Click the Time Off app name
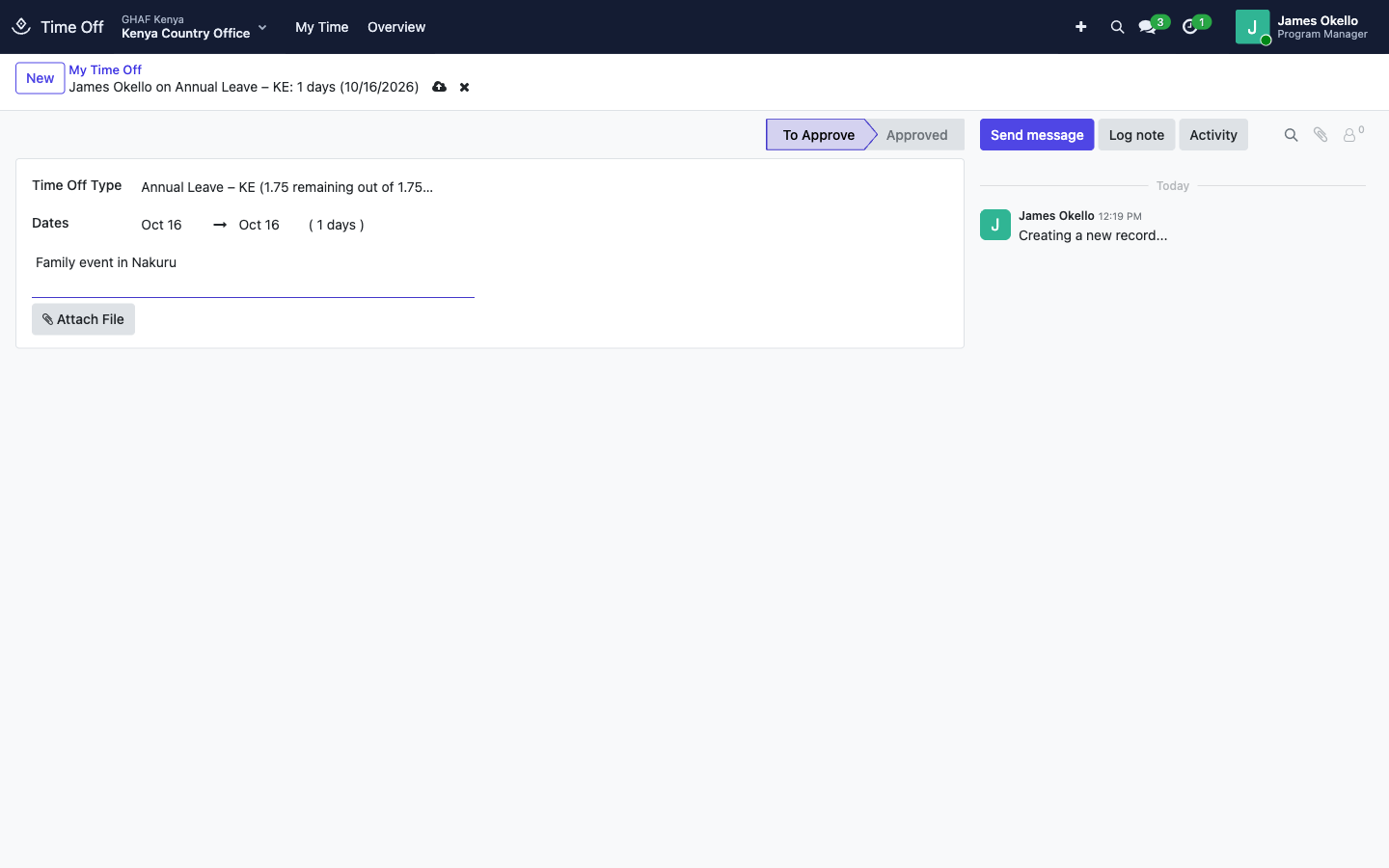The width and height of the screenshot is (1389, 868). pyautogui.click(x=72, y=27)
